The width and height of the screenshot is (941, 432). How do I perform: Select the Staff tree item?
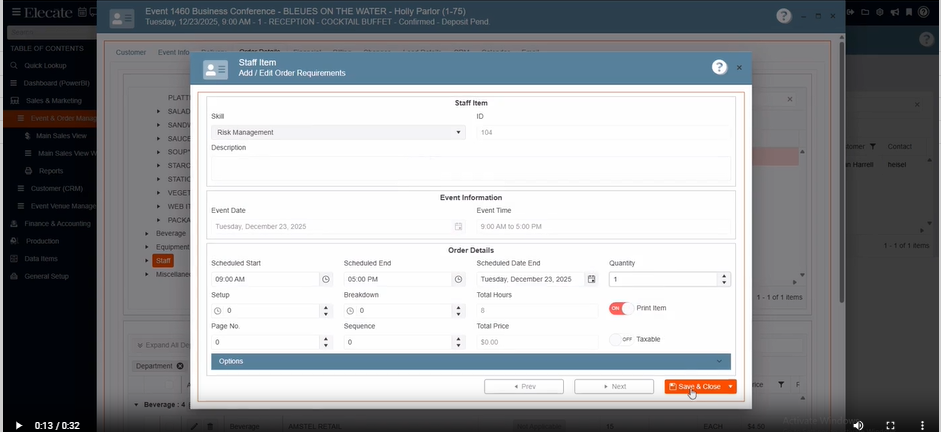[x=163, y=260]
